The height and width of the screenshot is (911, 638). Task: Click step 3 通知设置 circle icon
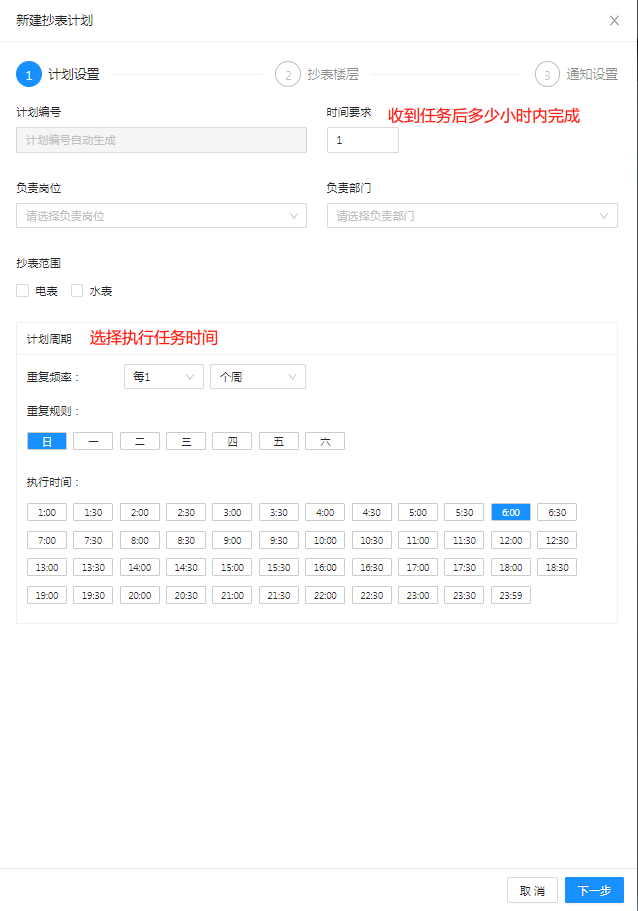click(547, 75)
